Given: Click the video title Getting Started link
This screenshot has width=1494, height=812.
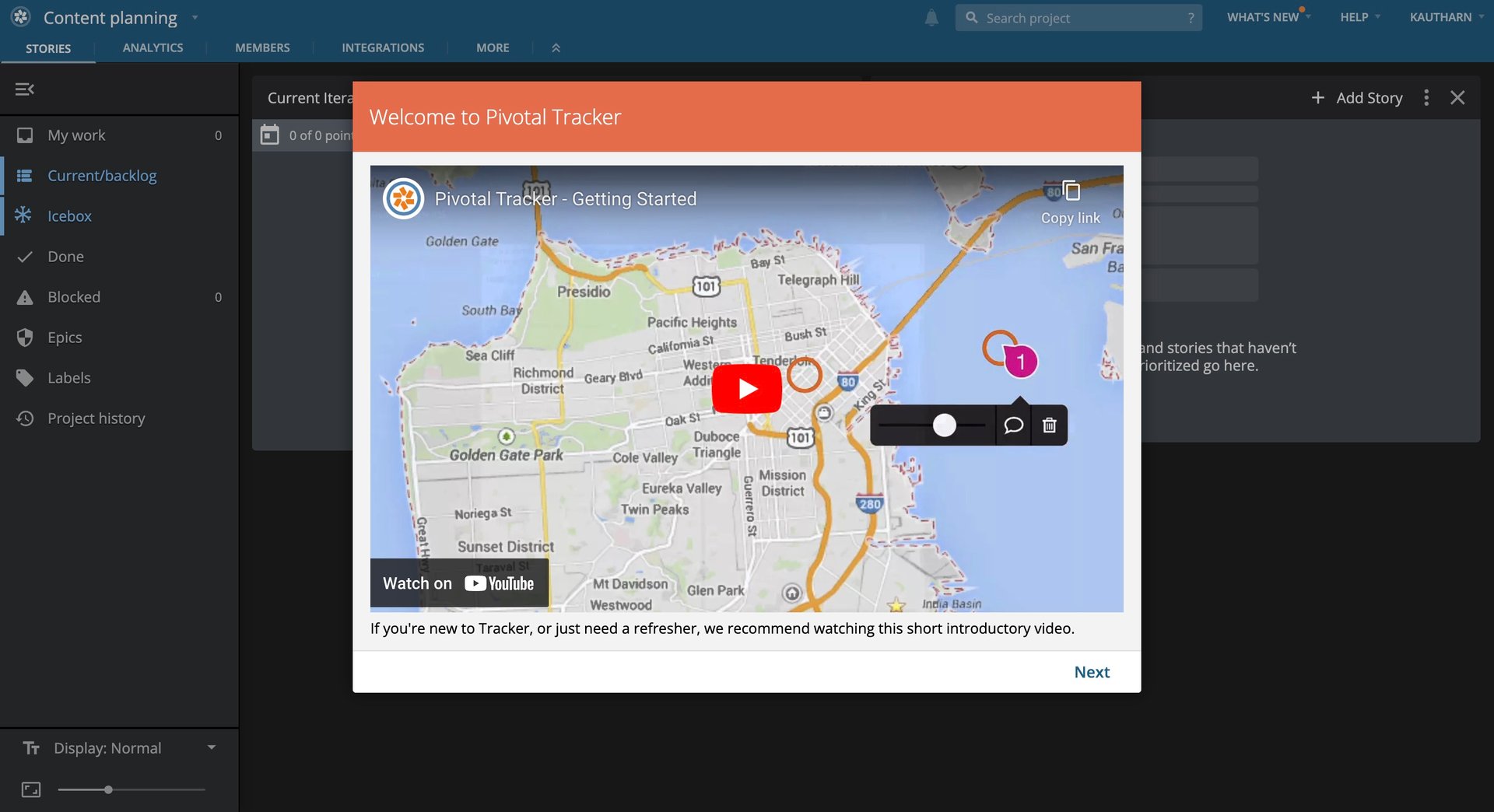Looking at the screenshot, I should [x=566, y=198].
